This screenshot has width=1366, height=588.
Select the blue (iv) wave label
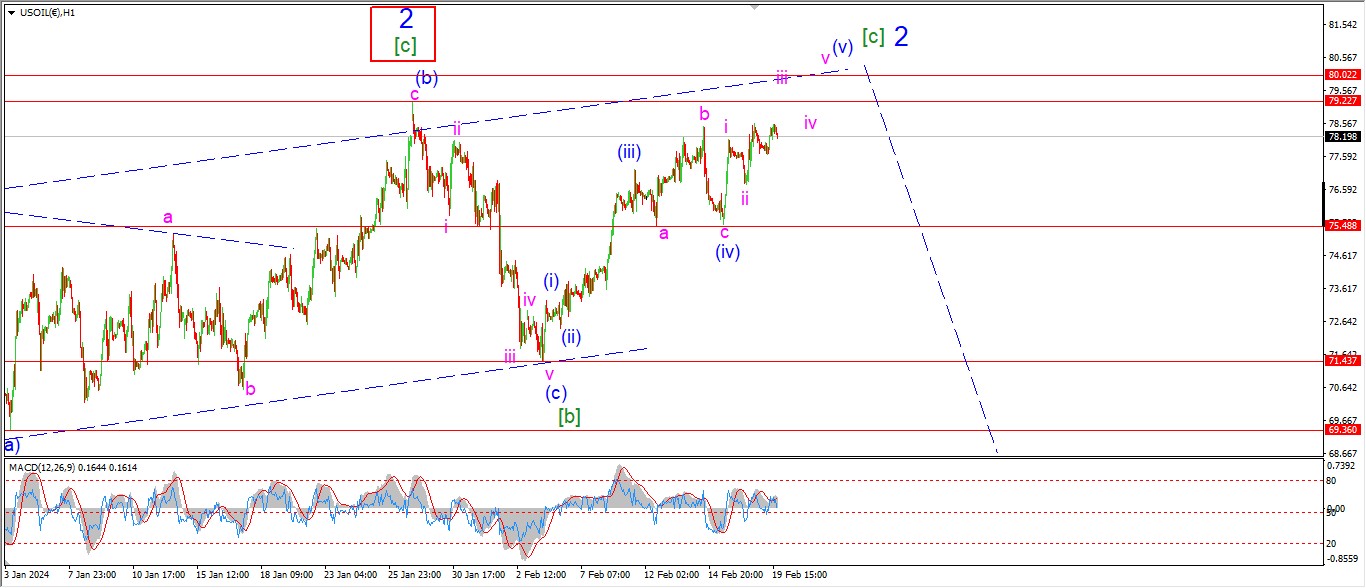(727, 252)
